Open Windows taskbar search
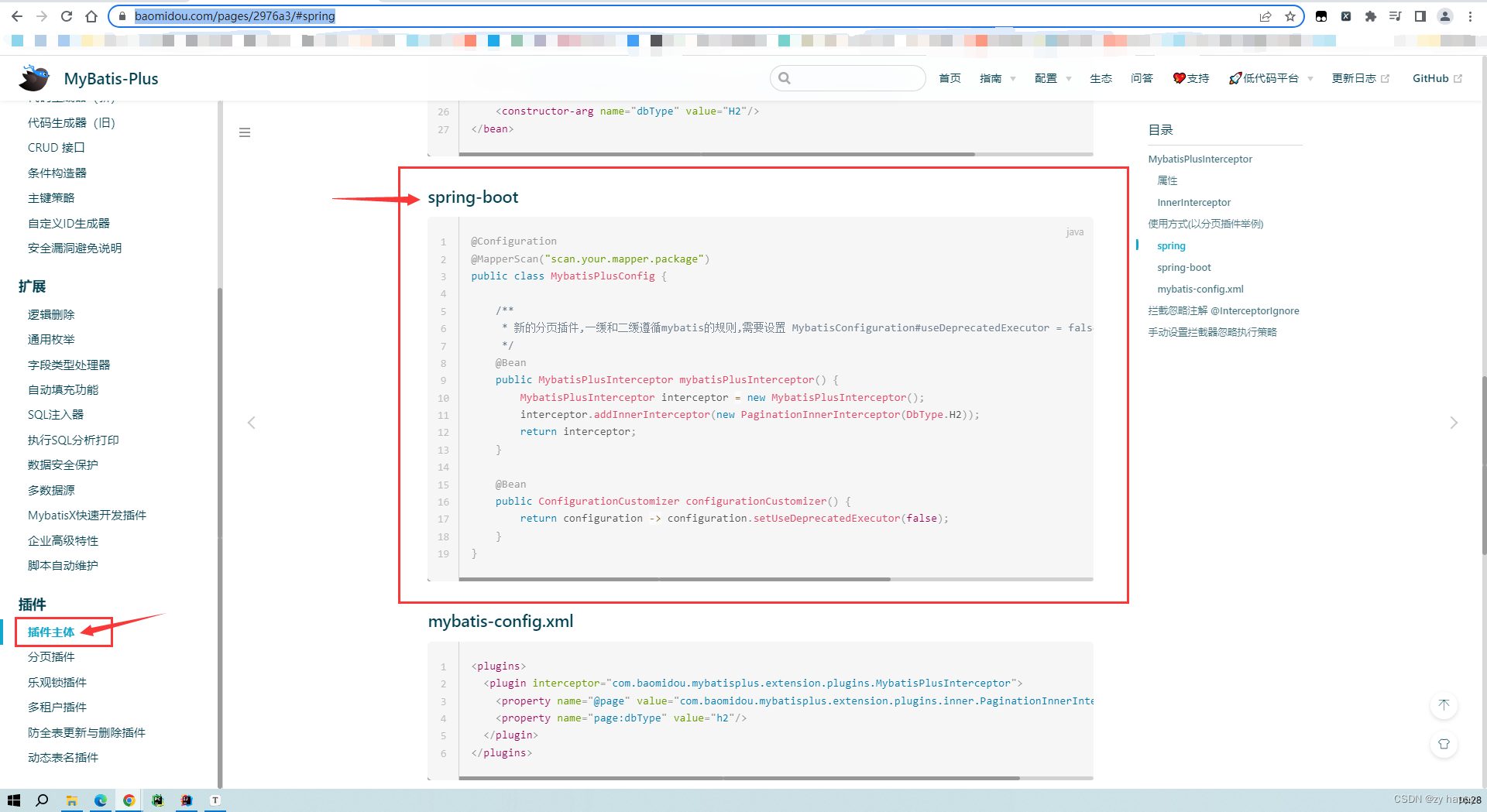The width and height of the screenshot is (1487, 812). tap(43, 800)
